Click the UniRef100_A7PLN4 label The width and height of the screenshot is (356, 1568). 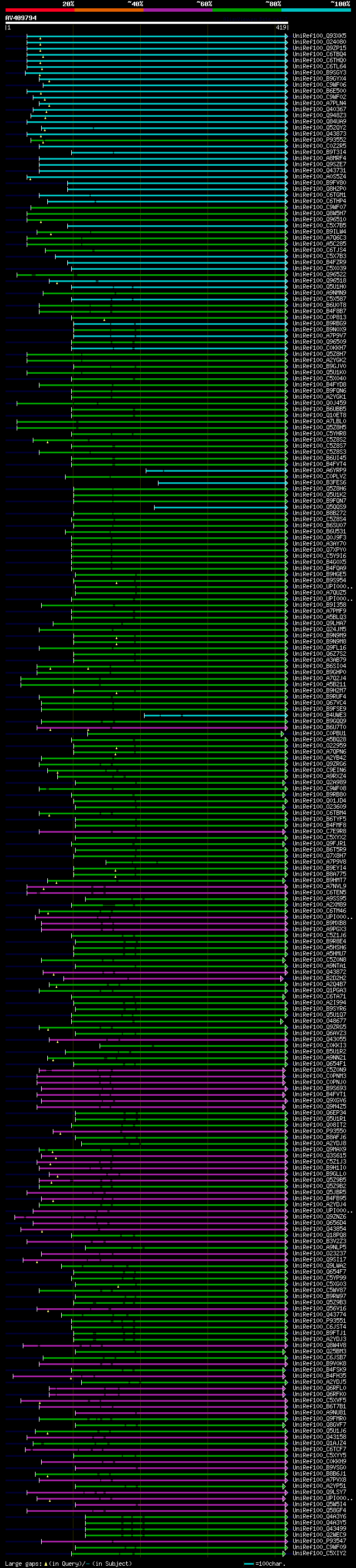tap(319, 103)
